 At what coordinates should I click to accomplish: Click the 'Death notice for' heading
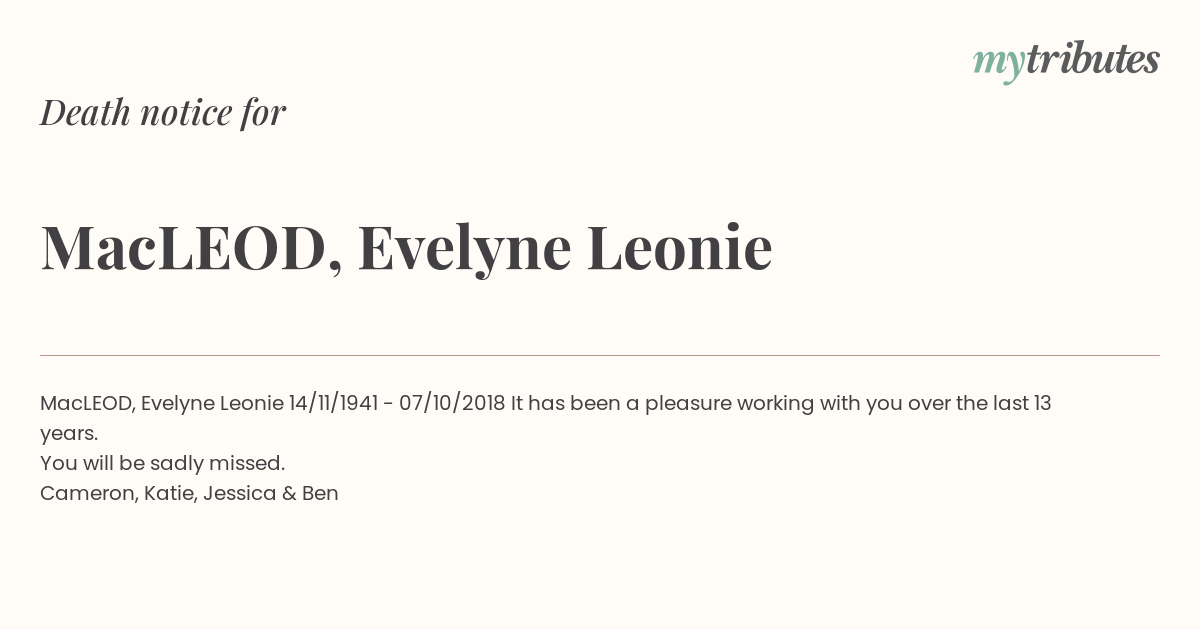[x=163, y=113]
